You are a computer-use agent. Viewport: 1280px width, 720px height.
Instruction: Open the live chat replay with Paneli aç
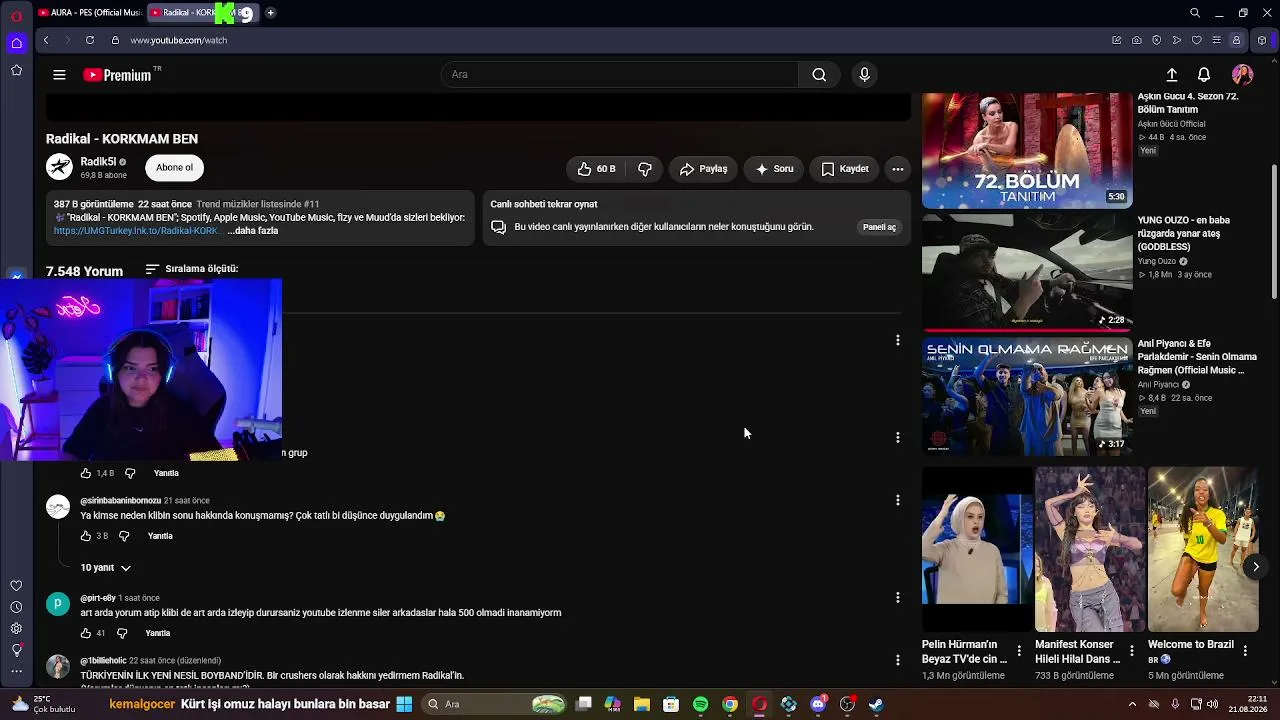pyautogui.click(x=880, y=227)
